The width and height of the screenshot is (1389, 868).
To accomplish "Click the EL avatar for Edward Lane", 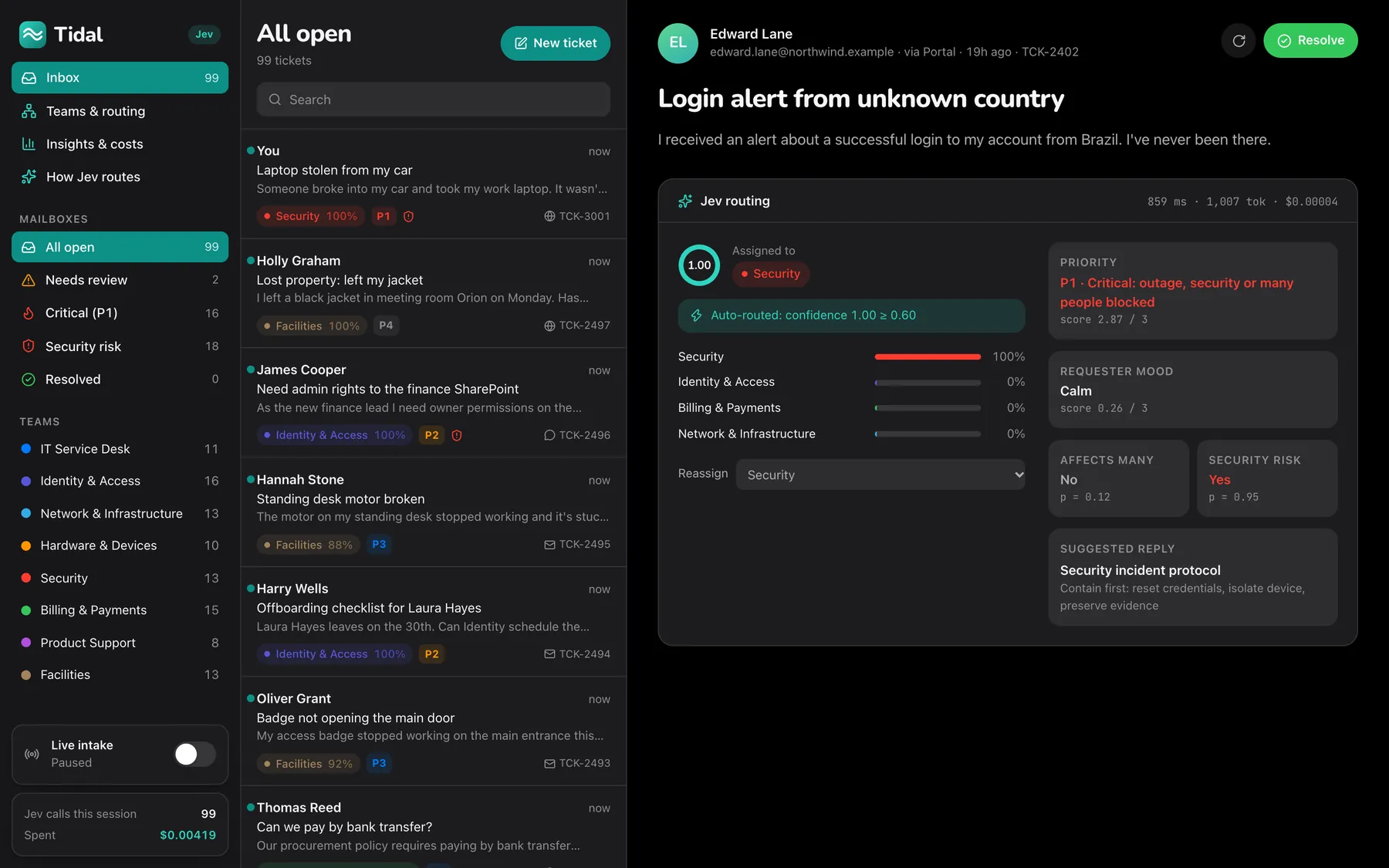I will coord(678,42).
